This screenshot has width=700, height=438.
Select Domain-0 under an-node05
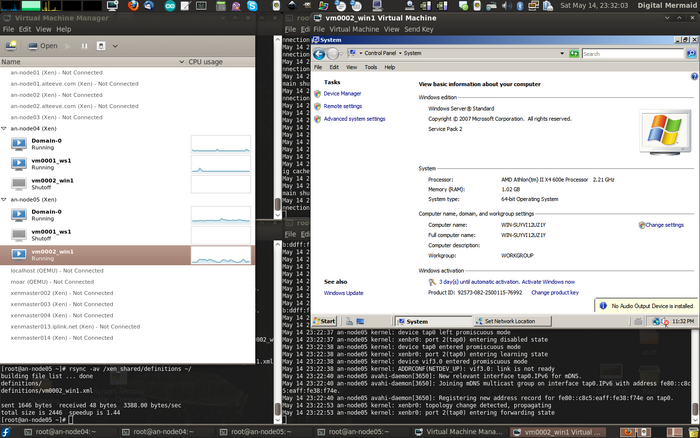(127, 215)
